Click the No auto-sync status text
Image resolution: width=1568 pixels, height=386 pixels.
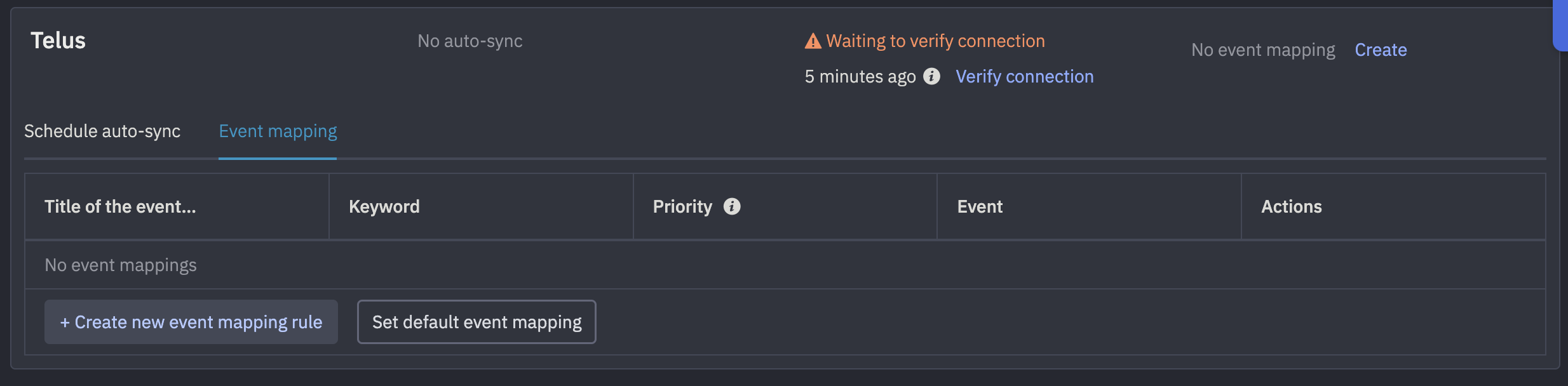(x=470, y=41)
